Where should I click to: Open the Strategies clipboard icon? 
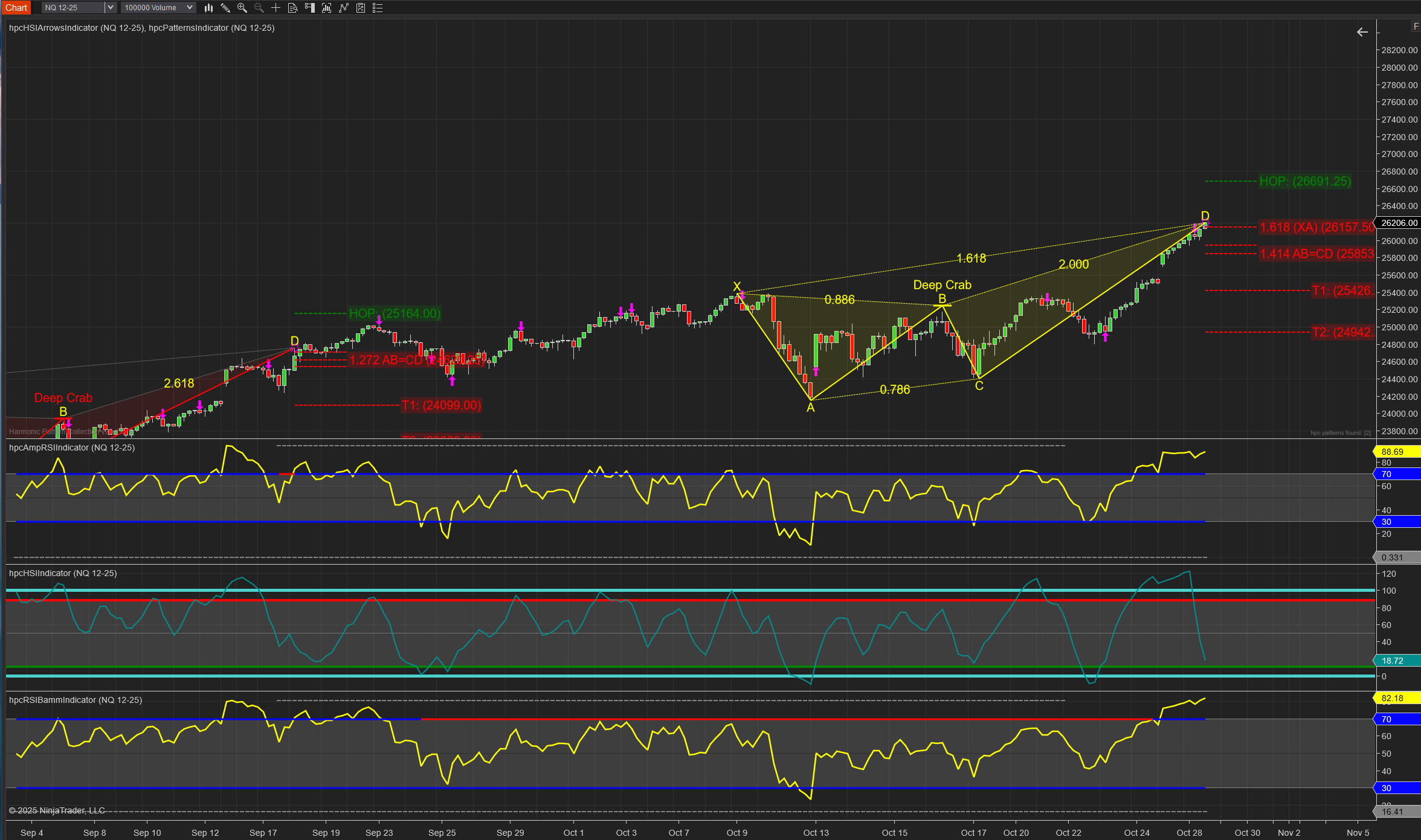click(361, 8)
